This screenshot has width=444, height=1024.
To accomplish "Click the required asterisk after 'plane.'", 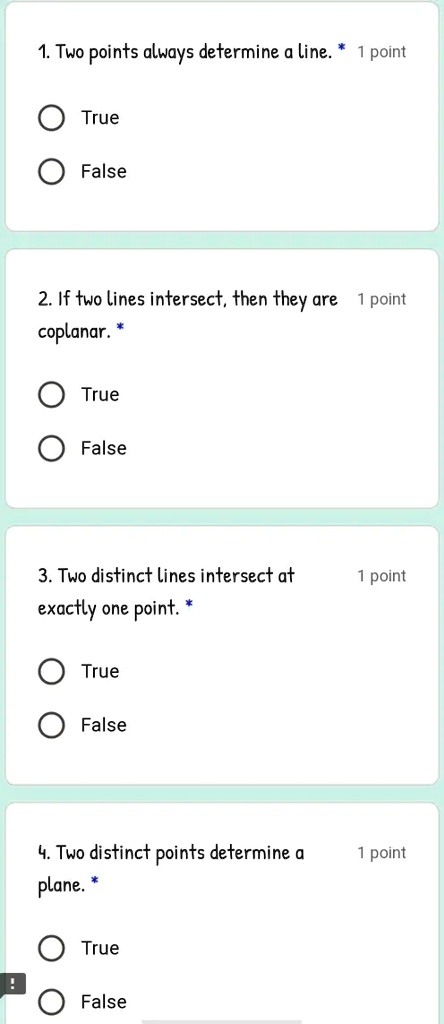I will tap(95, 882).
